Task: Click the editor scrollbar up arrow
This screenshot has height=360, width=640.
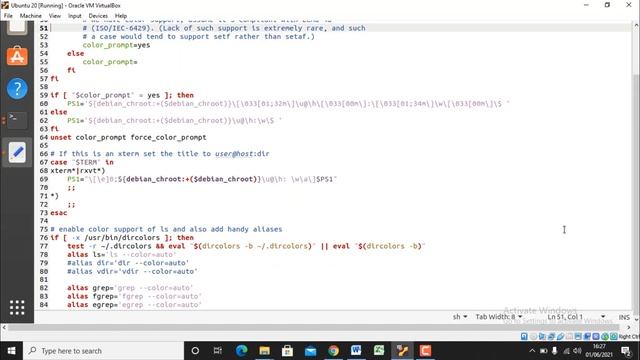Action: point(636,25)
